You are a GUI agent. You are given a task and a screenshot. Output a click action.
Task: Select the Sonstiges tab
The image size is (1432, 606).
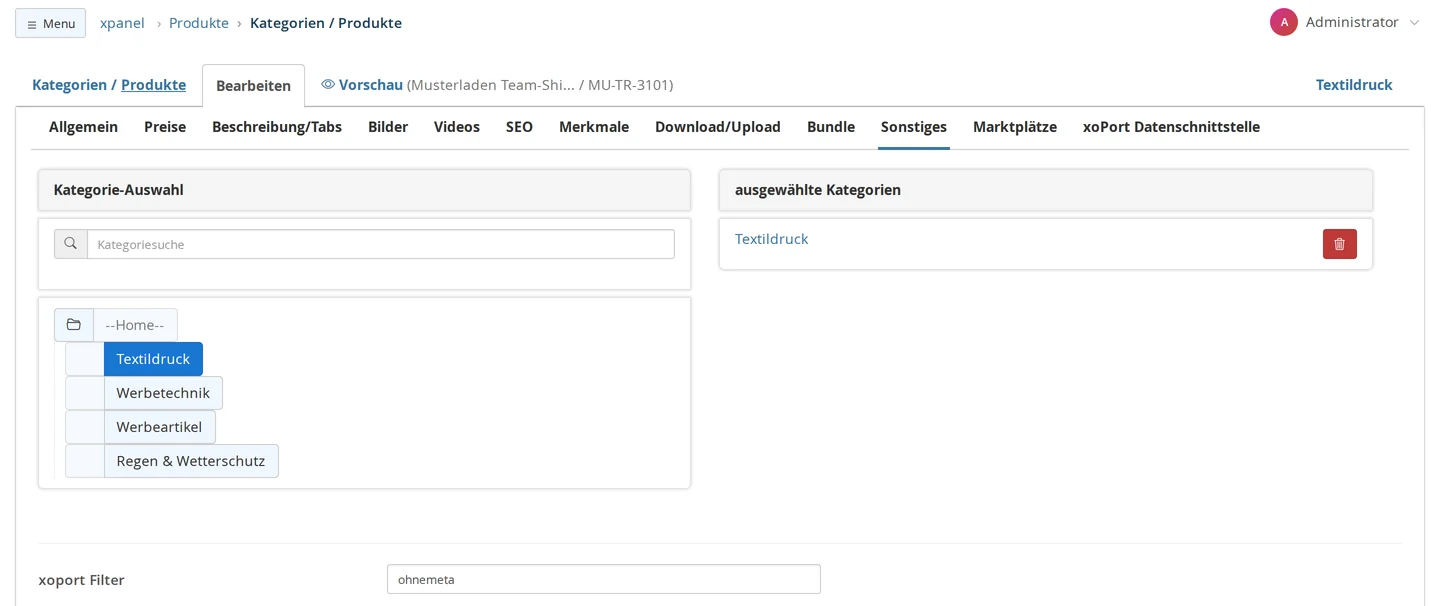point(914,127)
